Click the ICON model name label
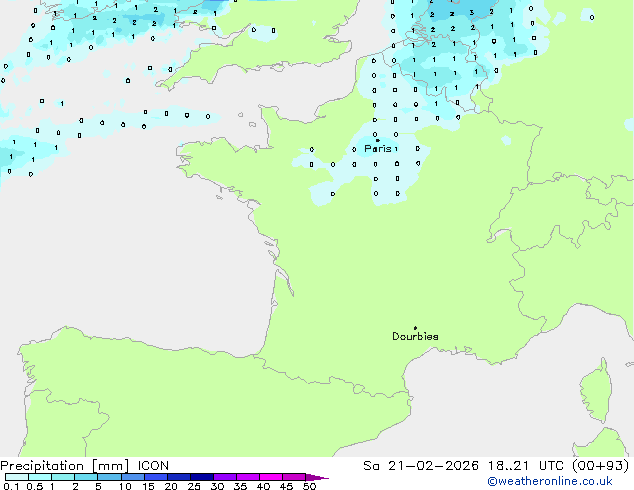The width and height of the screenshot is (634, 490). click(x=153, y=466)
